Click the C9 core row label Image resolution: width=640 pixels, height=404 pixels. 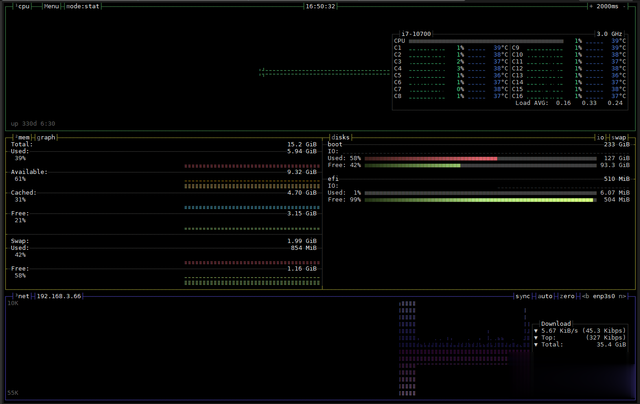click(515, 48)
